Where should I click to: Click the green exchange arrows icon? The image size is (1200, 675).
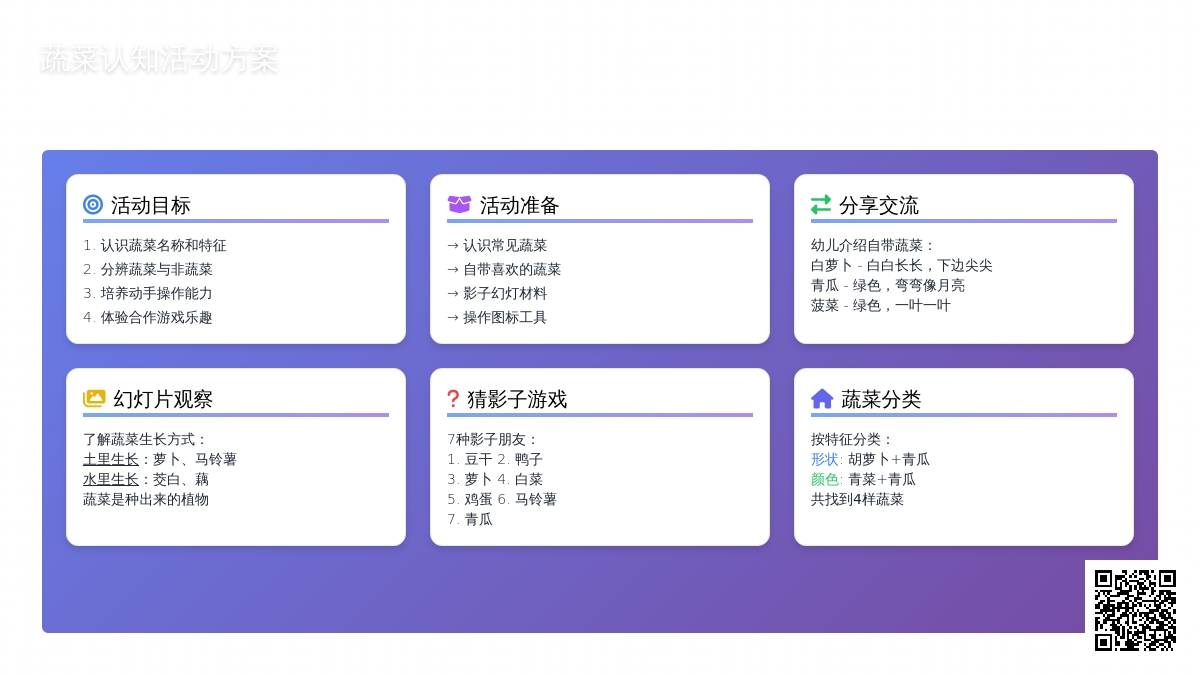coord(821,205)
